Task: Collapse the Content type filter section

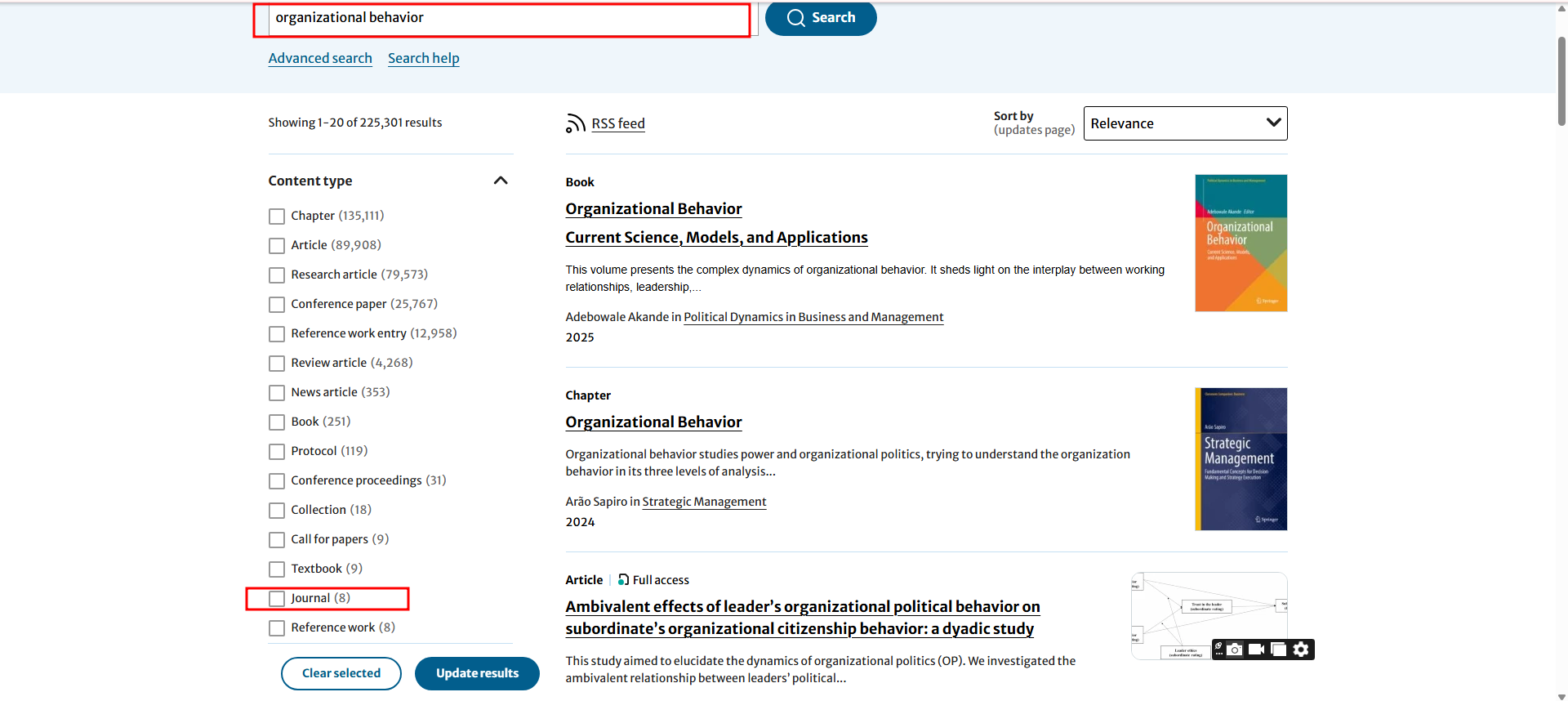Action: point(501,181)
